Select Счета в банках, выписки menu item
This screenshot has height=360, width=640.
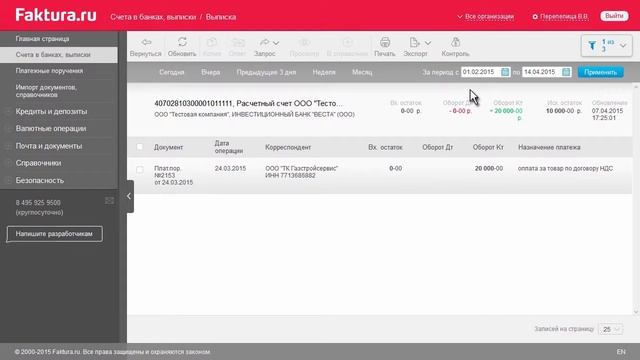pyautogui.click(x=59, y=55)
